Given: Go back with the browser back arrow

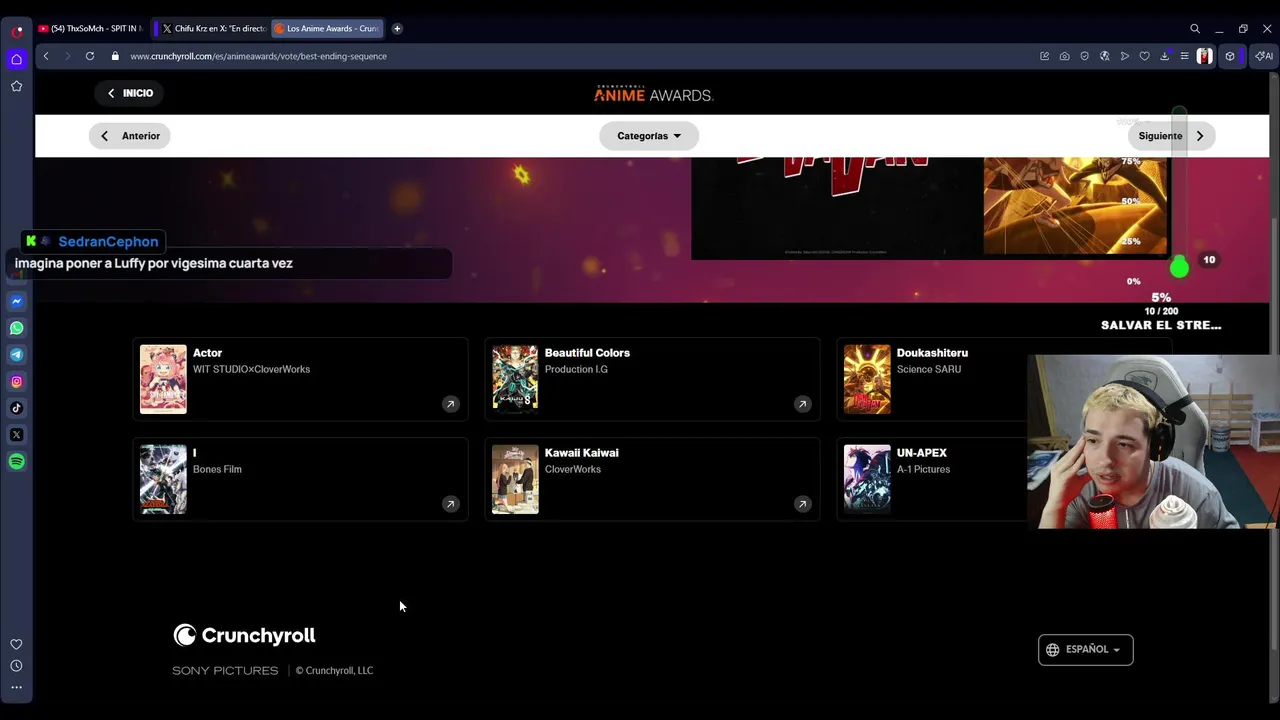Looking at the screenshot, I should click(x=46, y=56).
